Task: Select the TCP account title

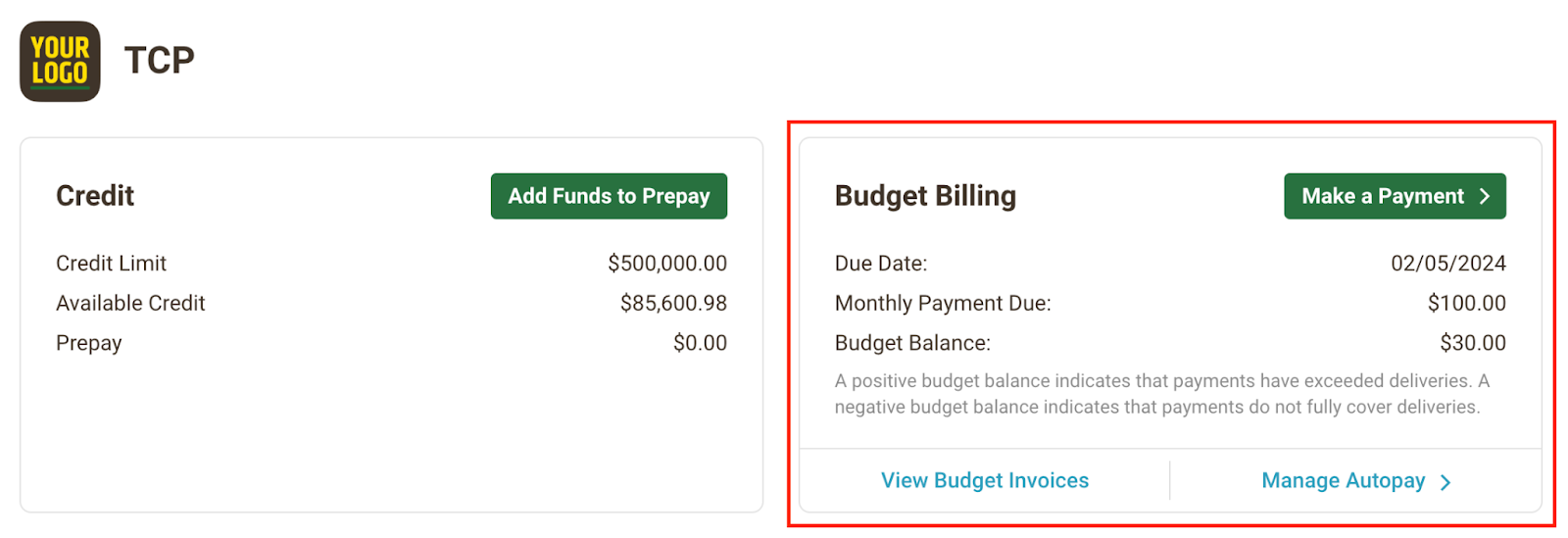Action: [160, 61]
